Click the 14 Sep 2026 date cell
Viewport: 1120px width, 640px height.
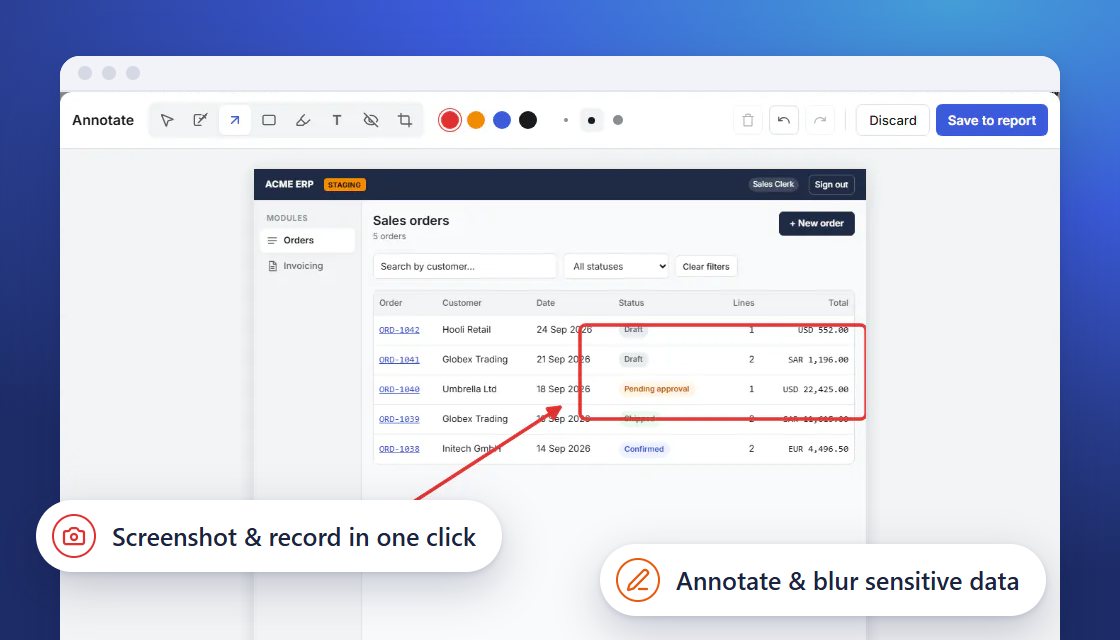564,449
